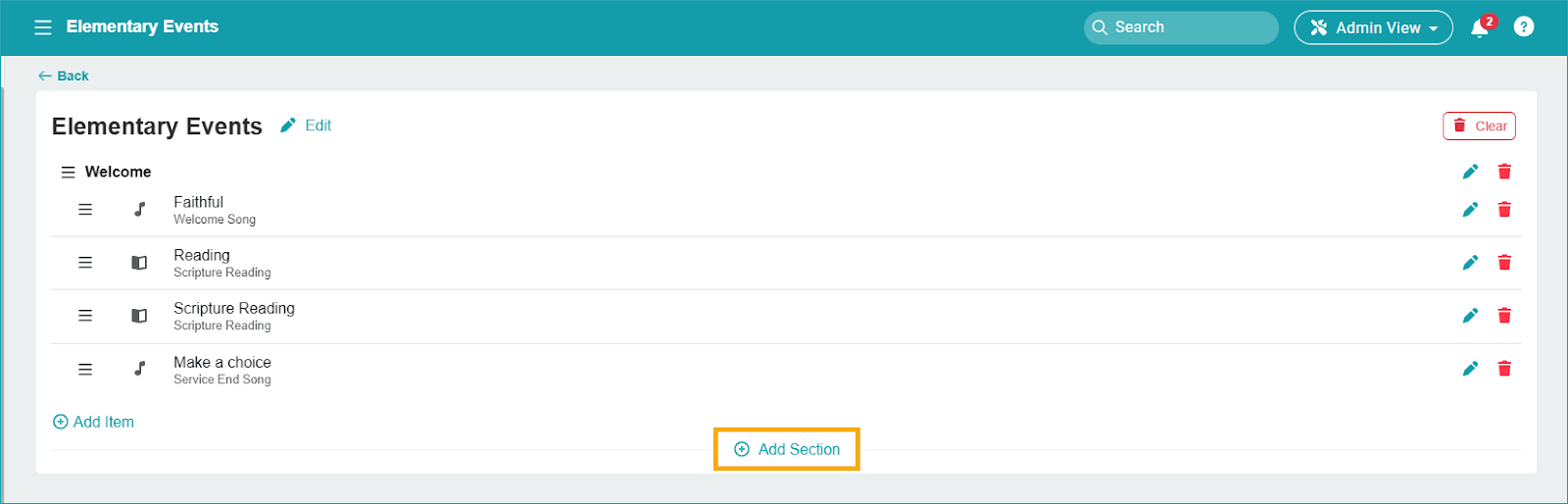The height and width of the screenshot is (504, 1568).
Task: Click Add Item link
Action: (93, 422)
